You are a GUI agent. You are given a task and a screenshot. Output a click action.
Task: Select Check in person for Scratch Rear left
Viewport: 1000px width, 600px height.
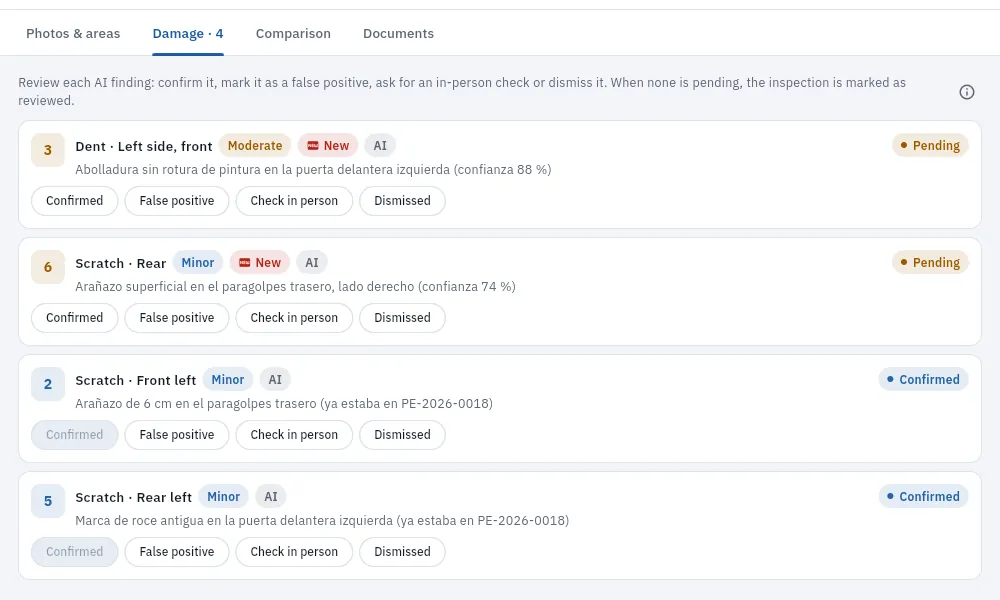294,552
